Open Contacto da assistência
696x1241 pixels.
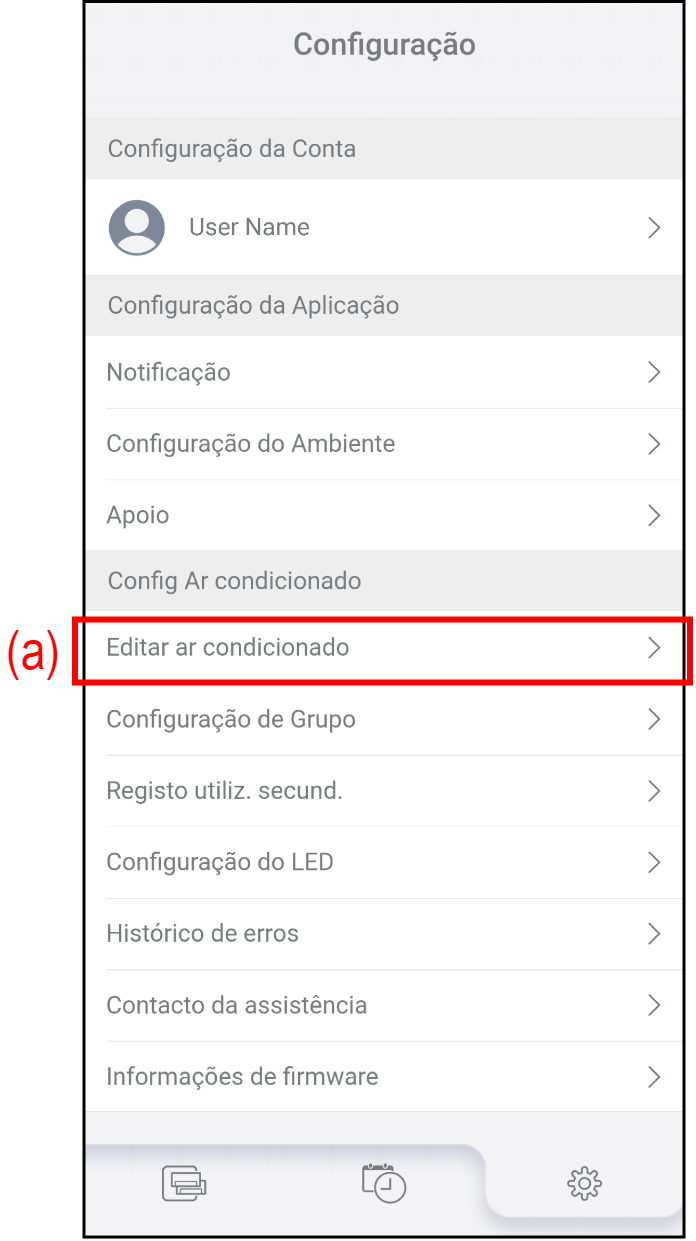pyautogui.click(x=237, y=1005)
